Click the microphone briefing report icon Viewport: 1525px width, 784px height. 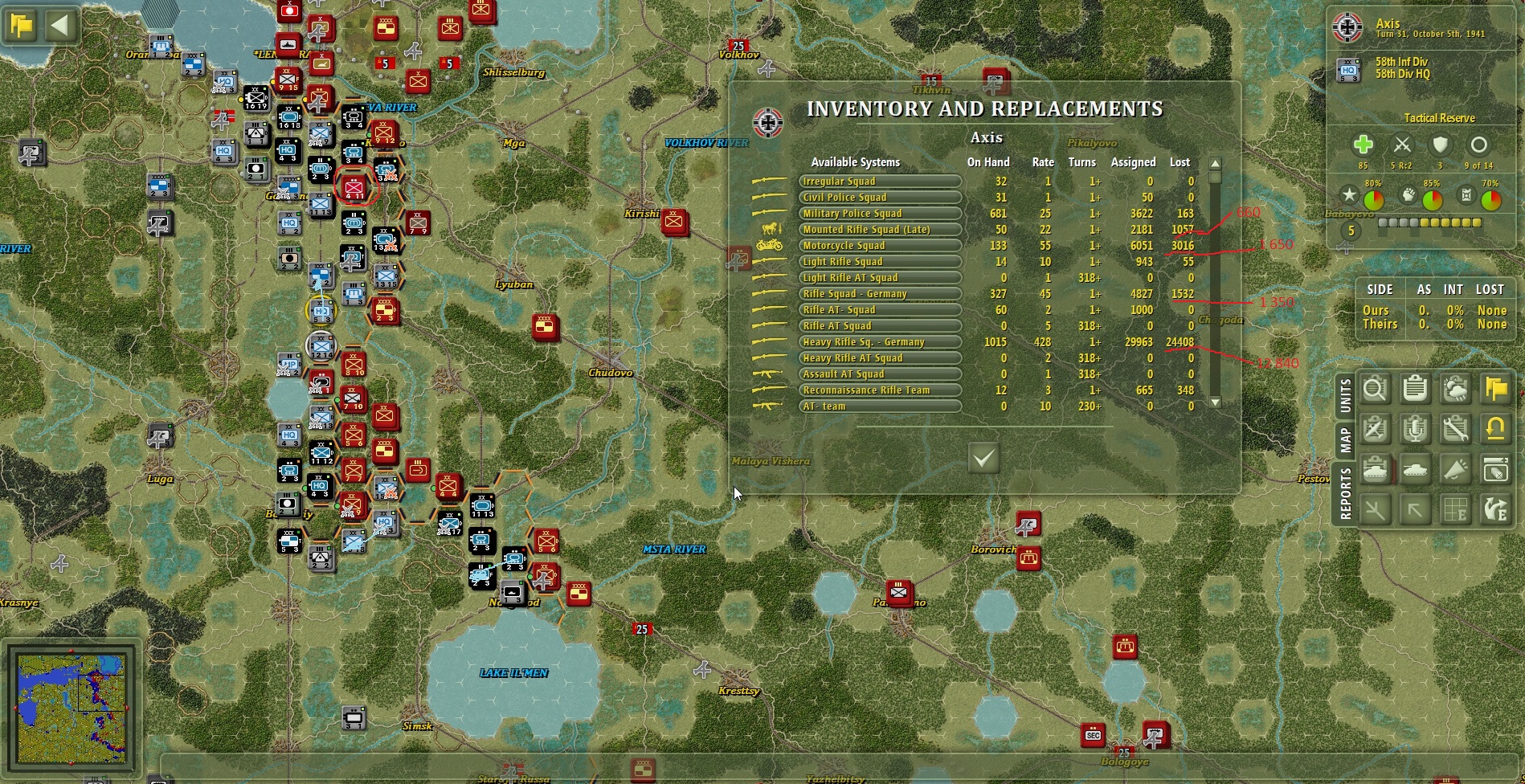1417,428
